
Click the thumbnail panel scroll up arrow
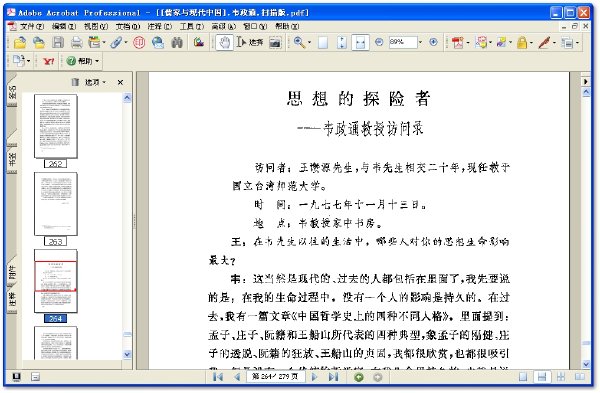tap(127, 98)
